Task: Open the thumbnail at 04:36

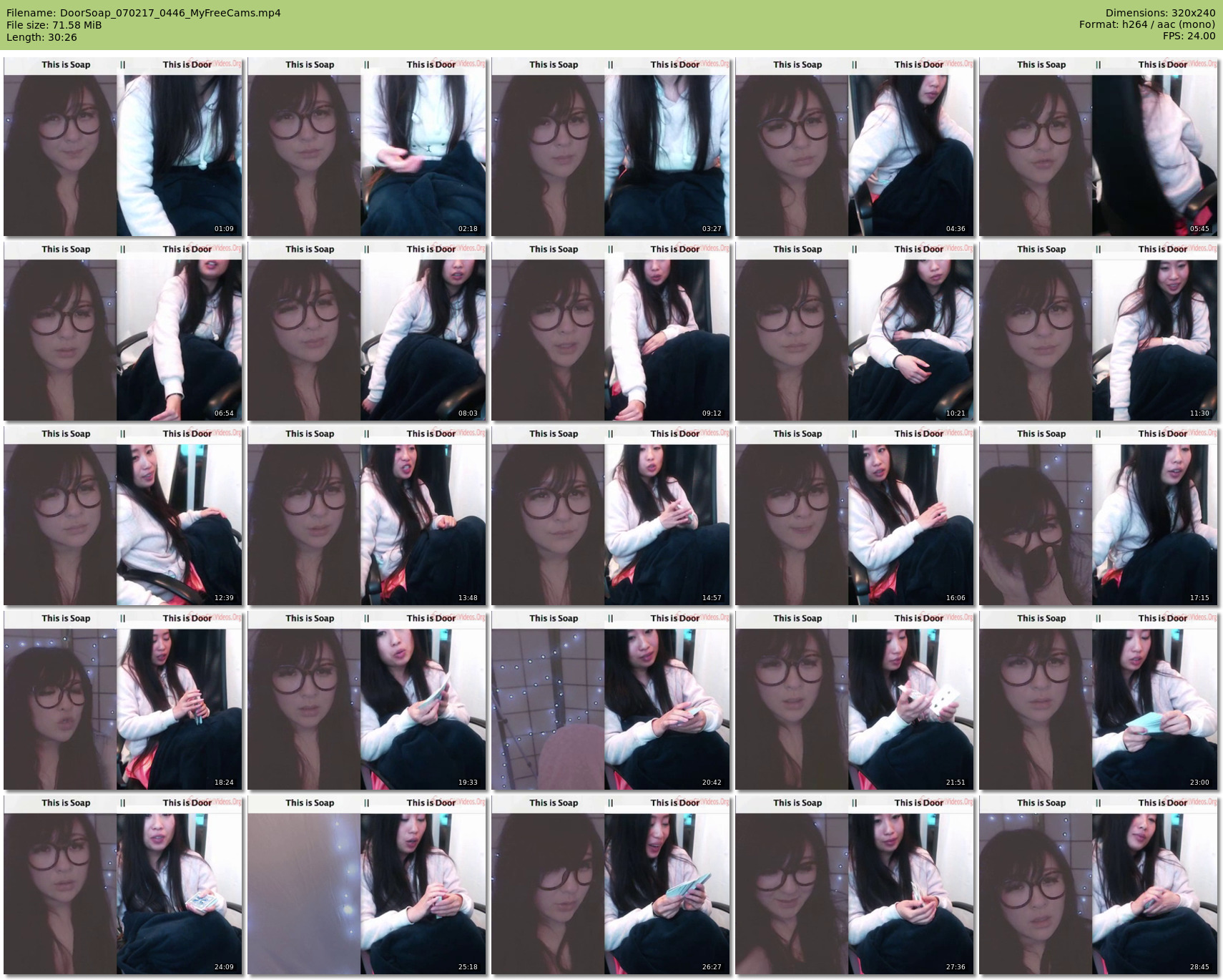Action: (x=855, y=147)
